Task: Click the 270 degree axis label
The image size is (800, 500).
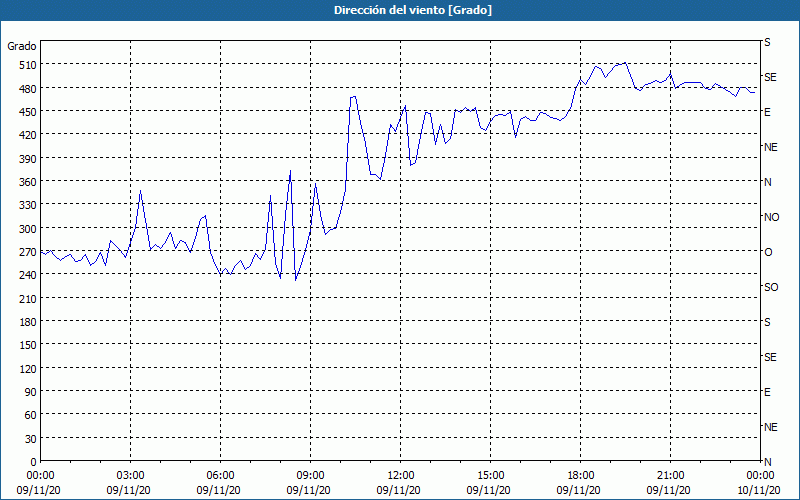Action: (x=29, y=252)
